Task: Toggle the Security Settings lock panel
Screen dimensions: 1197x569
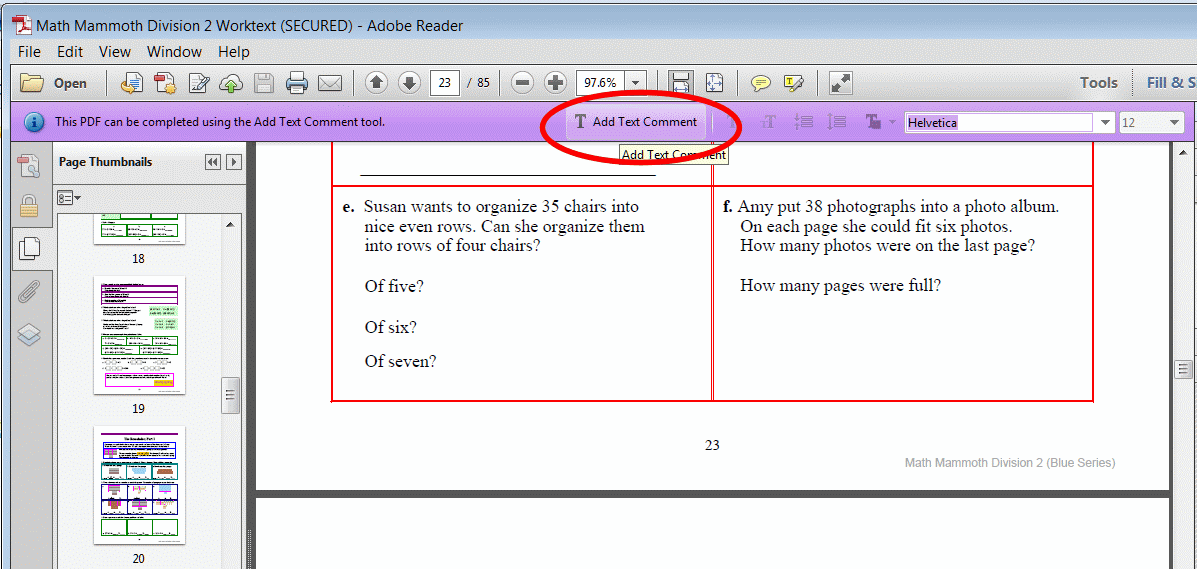Action: pos(29,207)
